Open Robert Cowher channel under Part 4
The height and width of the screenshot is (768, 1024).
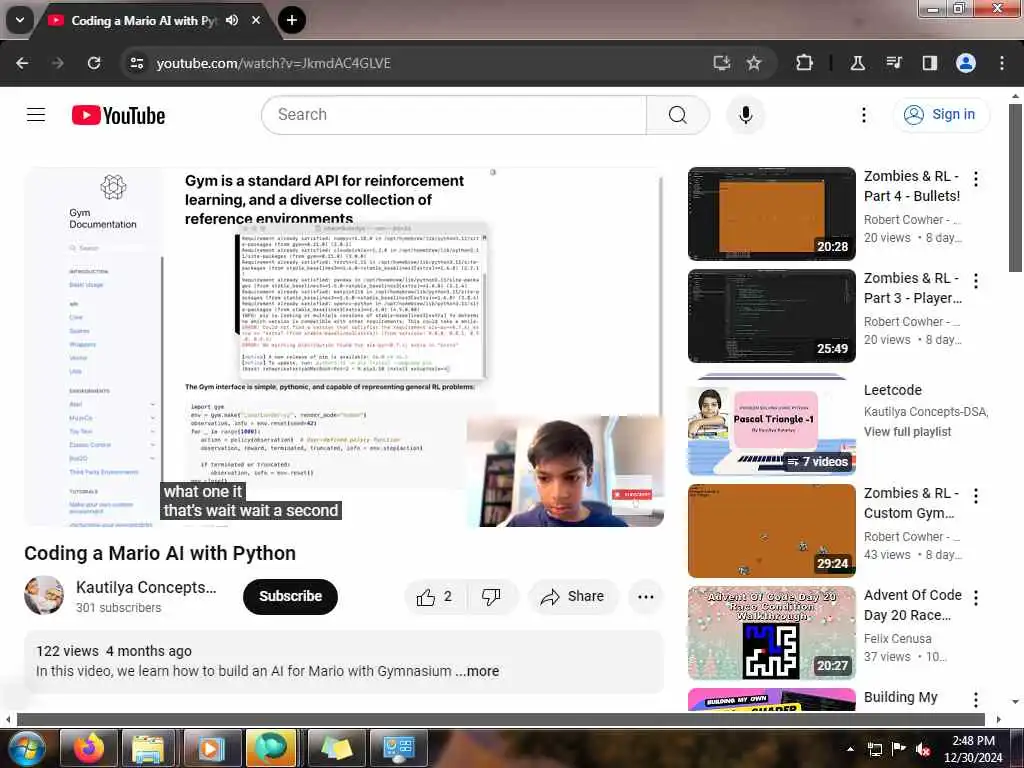pos(912,219)
